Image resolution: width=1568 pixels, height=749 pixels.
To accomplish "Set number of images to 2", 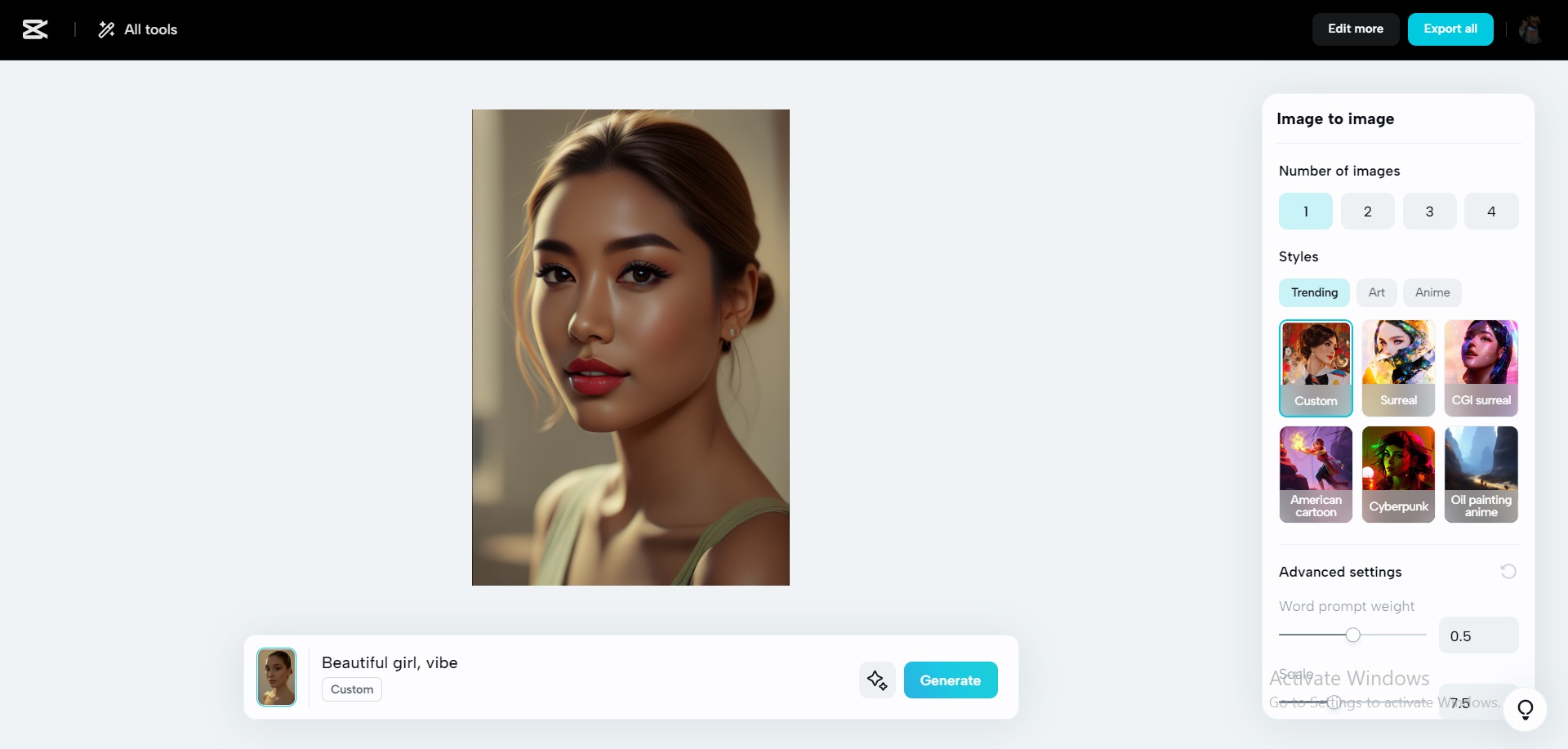I will tap(1368, 212).
